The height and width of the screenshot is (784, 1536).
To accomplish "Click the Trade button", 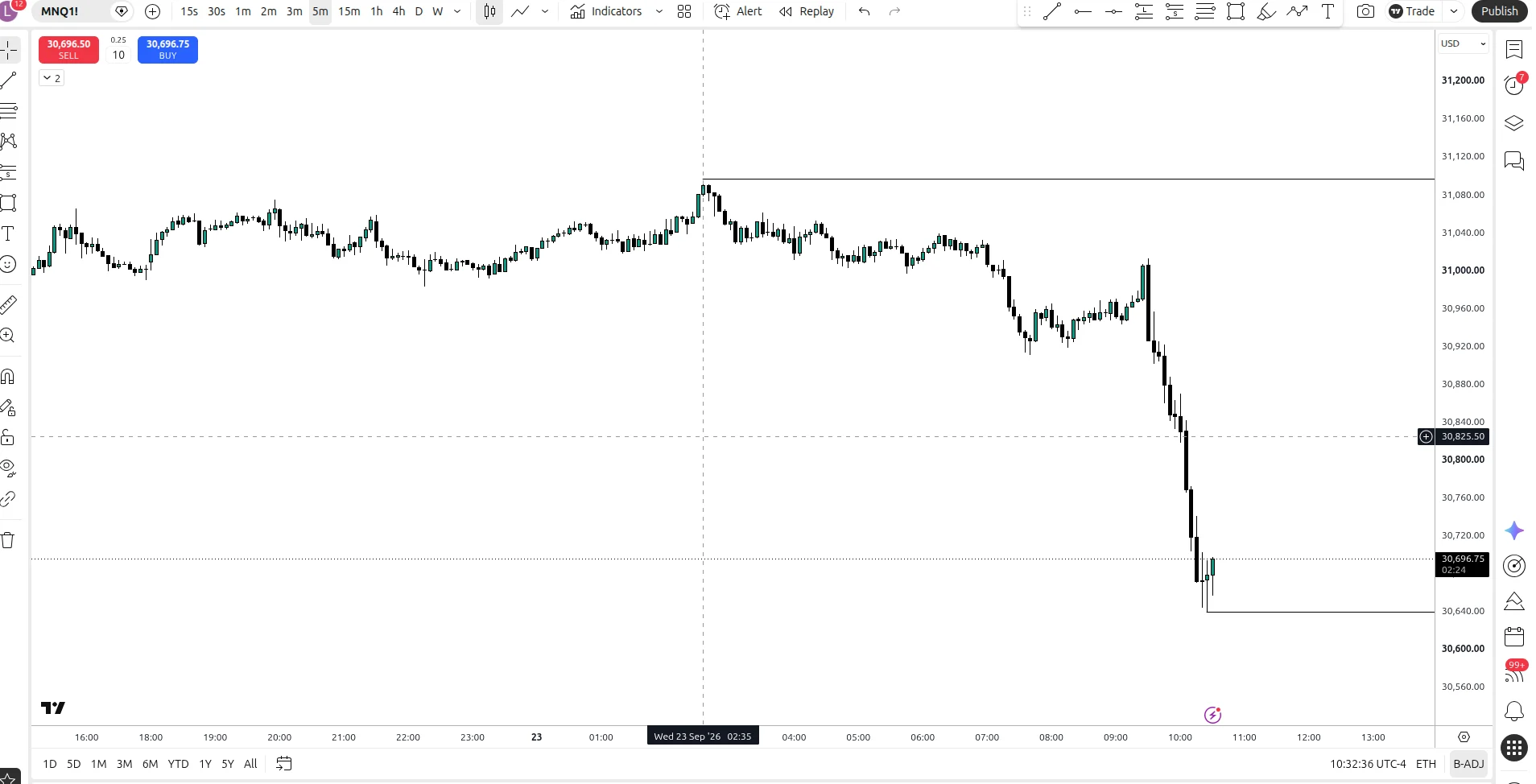I will point(1413,11).
